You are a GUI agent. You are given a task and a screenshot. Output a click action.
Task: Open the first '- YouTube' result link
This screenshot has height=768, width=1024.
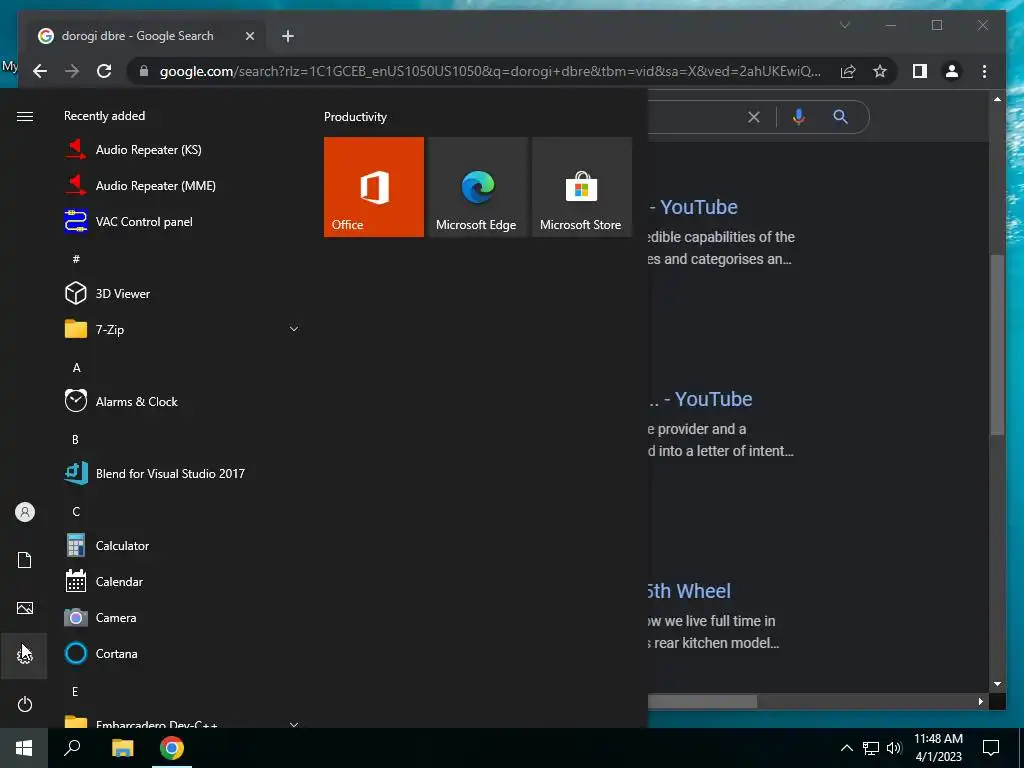694,207
